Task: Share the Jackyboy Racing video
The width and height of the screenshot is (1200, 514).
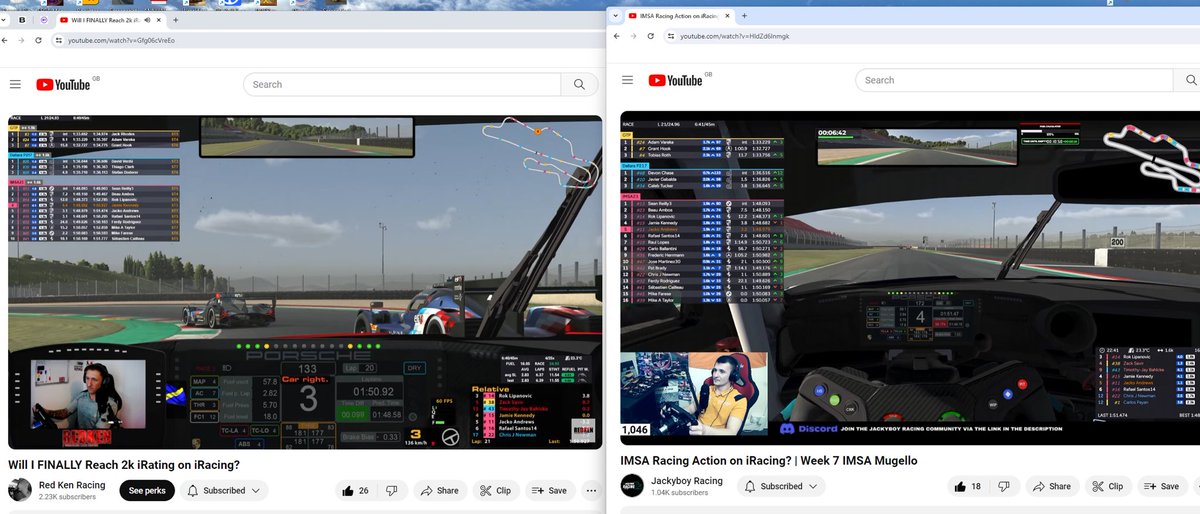Action: point(1051,486)
